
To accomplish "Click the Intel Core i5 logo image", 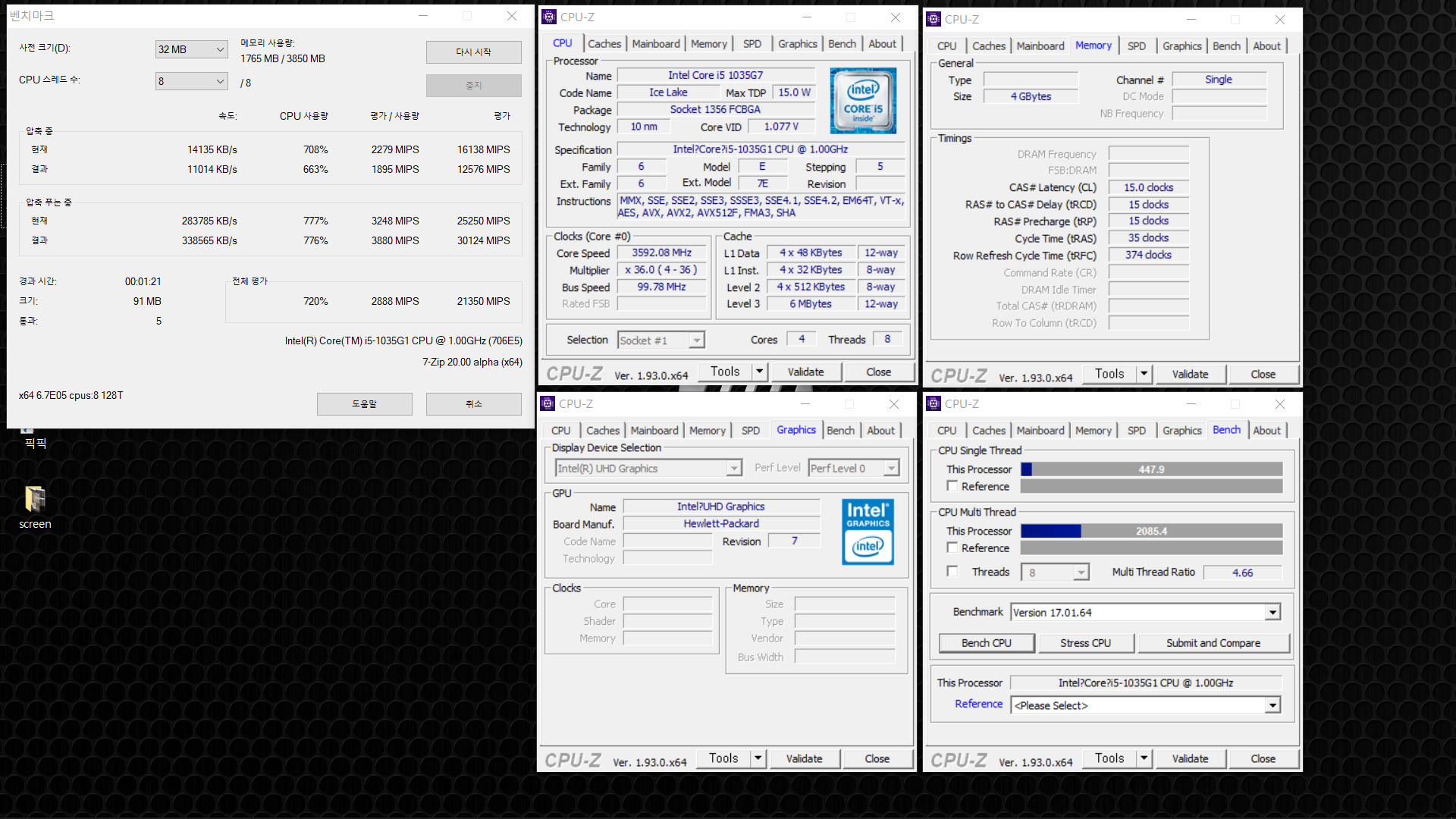I will pyautogui.click(x=863, y=101).
